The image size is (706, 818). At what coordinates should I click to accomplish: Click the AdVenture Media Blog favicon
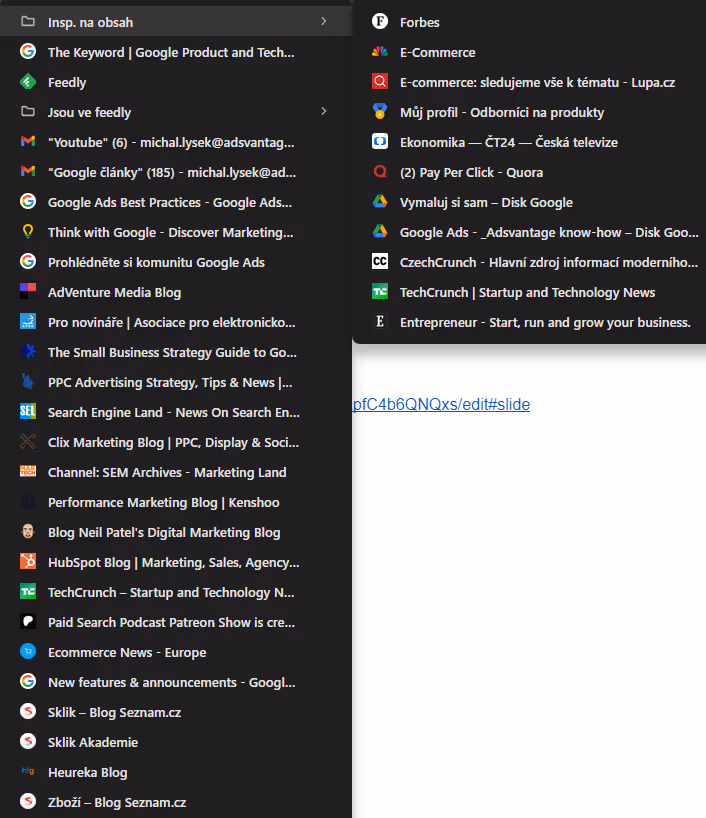pos(28,292)
